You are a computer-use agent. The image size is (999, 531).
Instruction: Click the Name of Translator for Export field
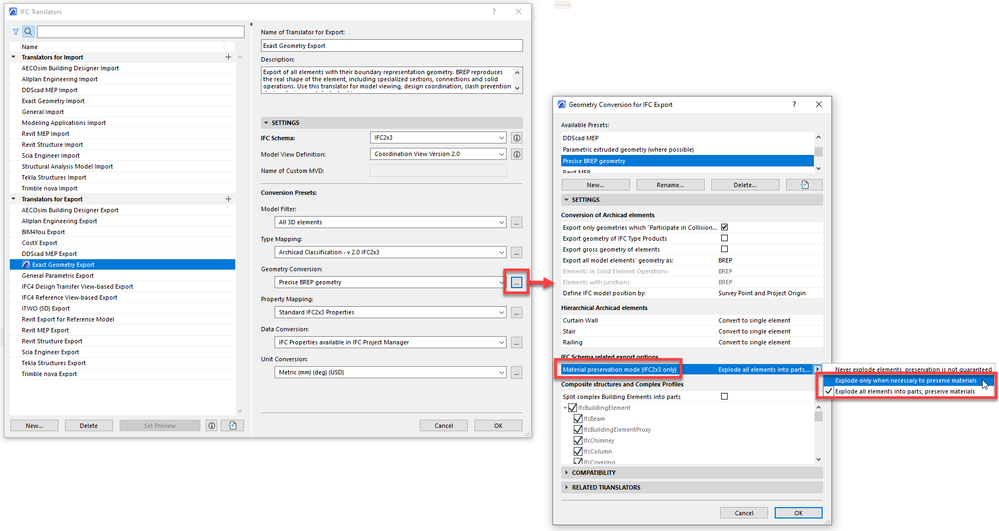pos(392,46)
